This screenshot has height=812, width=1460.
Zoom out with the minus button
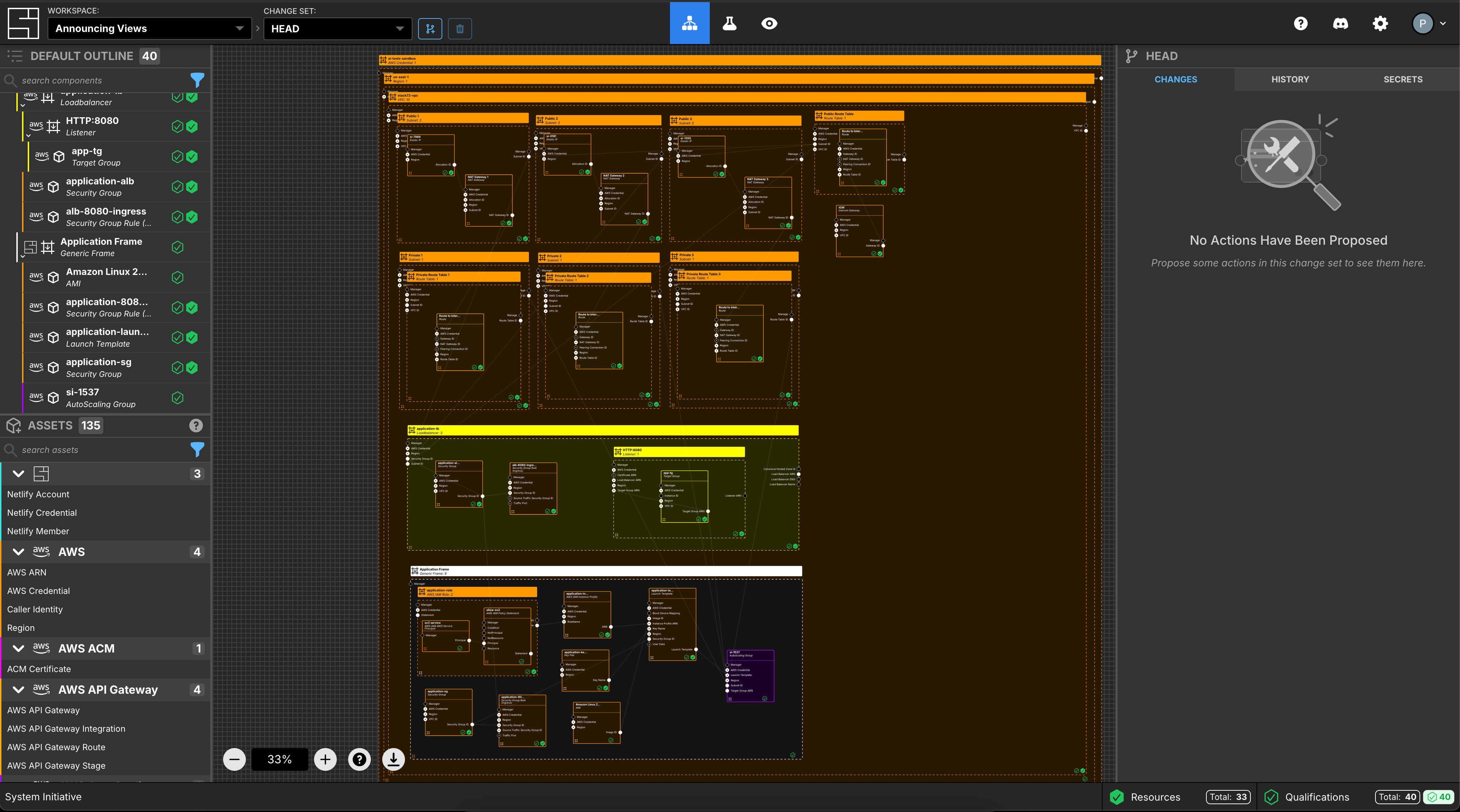pyautogui.click(x=234, y=759)
